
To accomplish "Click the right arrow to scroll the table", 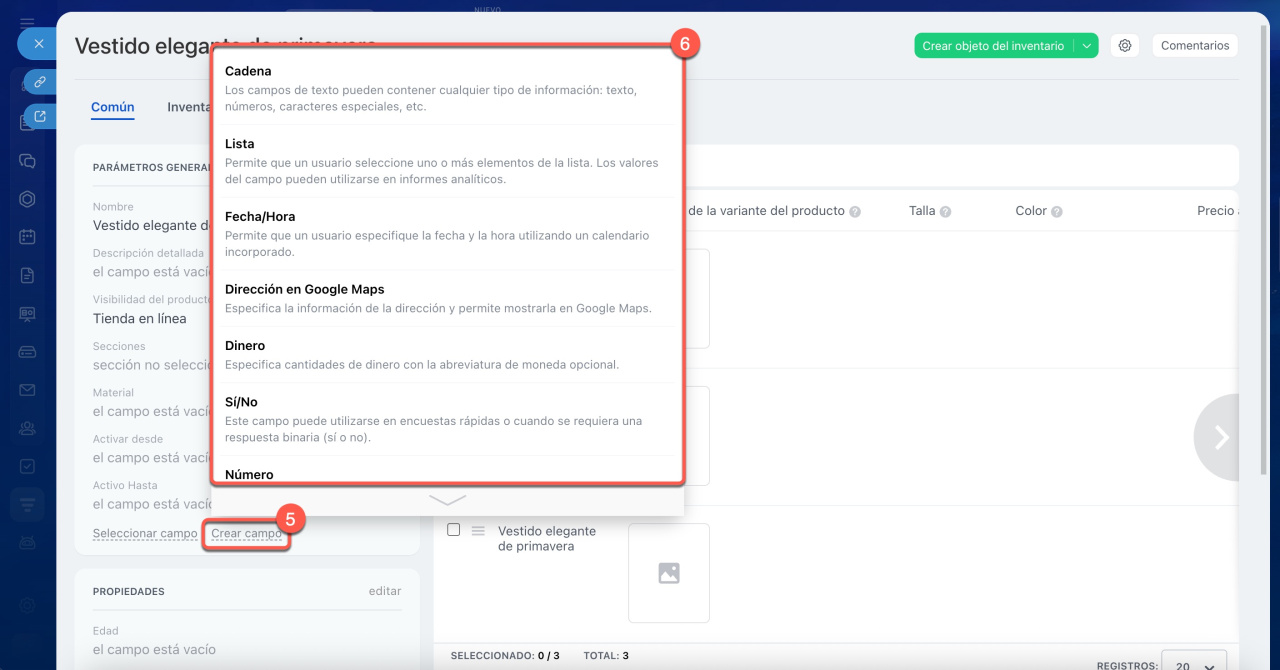I will pyautogui.click(x=1220, y=437).
